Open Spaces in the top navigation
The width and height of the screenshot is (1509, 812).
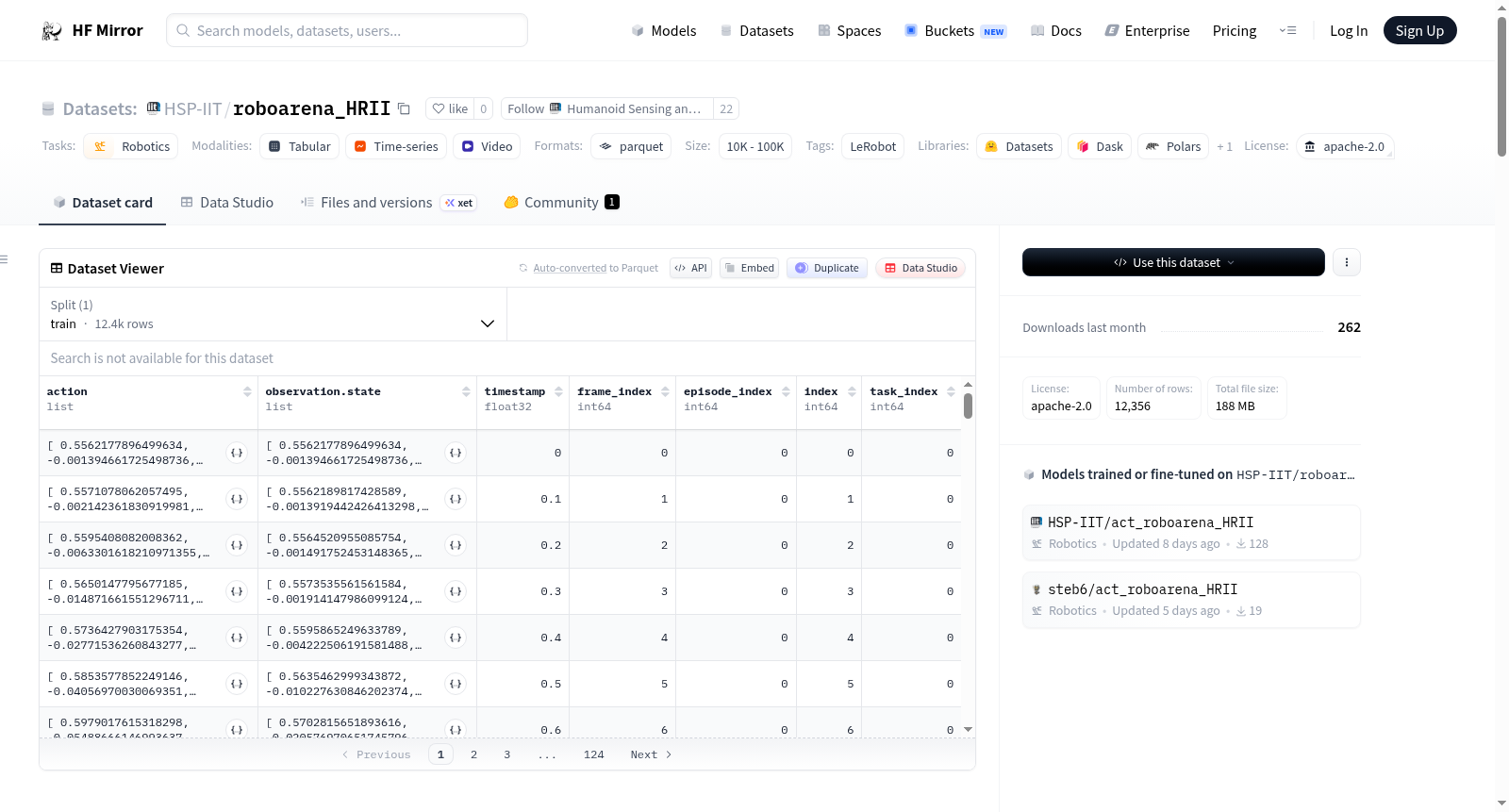850,31
